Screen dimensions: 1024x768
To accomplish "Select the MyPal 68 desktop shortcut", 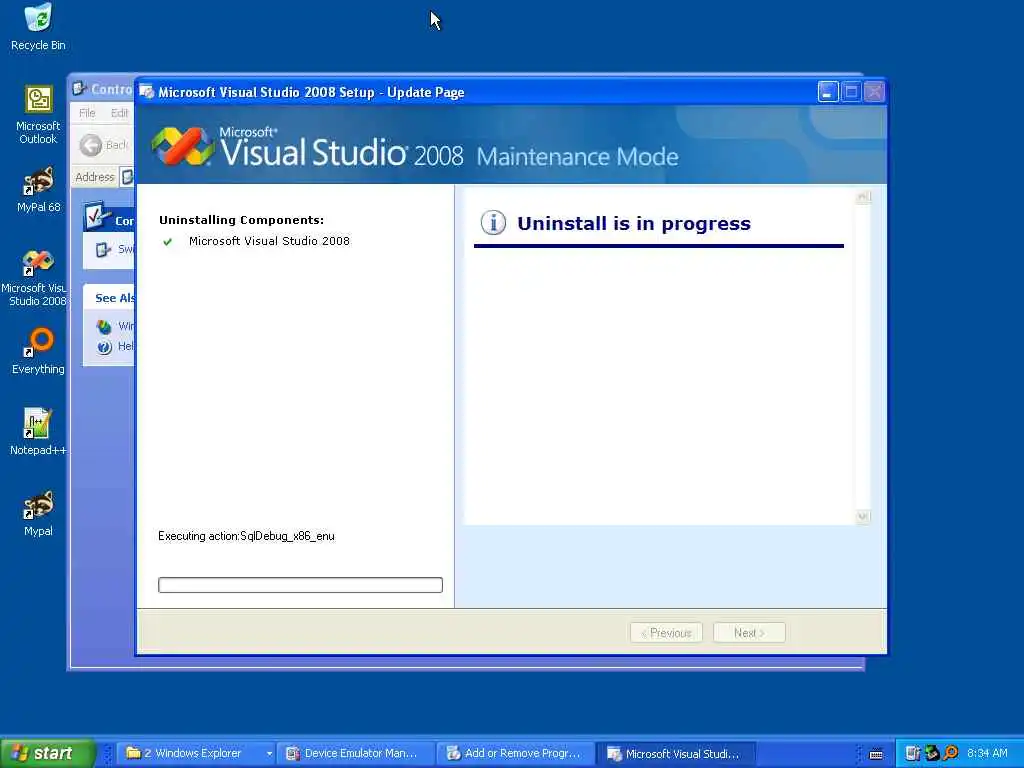I will 38,190.
